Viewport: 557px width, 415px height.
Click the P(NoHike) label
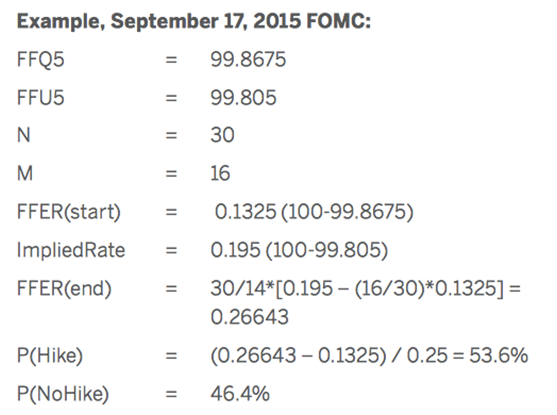tap(63, 394)
